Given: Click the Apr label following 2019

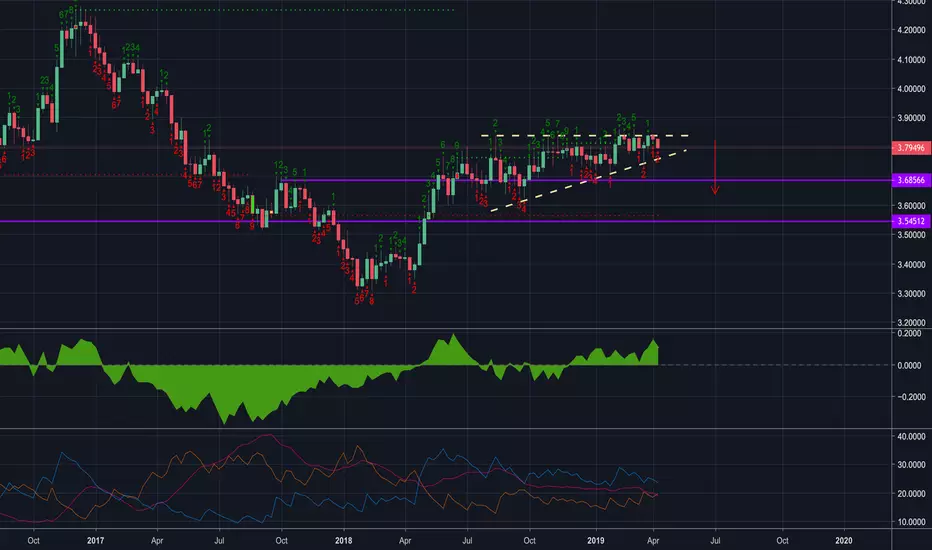Looking at the screenshot, I should 653,540.
